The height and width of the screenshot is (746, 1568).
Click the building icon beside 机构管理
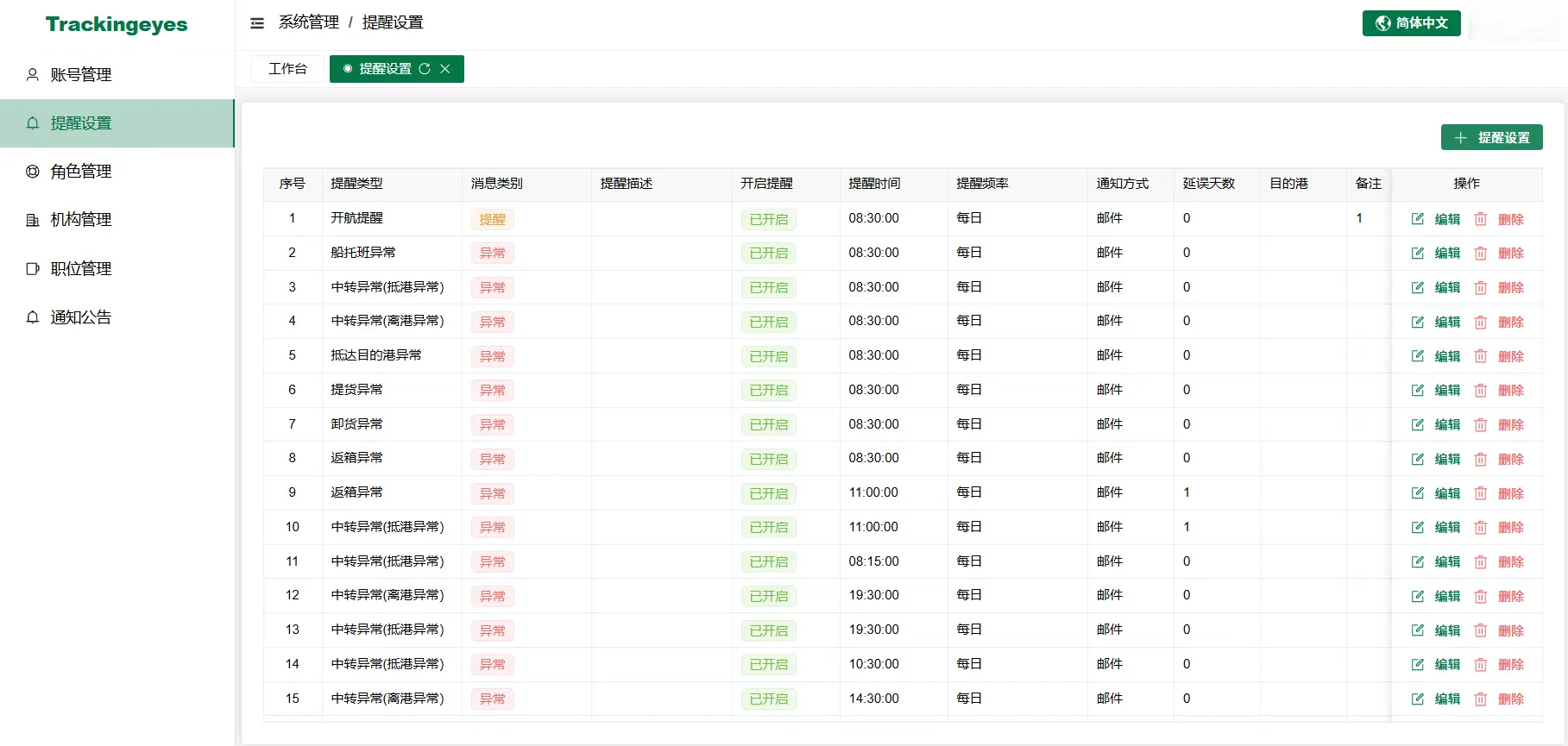click(x=33, y=220)
